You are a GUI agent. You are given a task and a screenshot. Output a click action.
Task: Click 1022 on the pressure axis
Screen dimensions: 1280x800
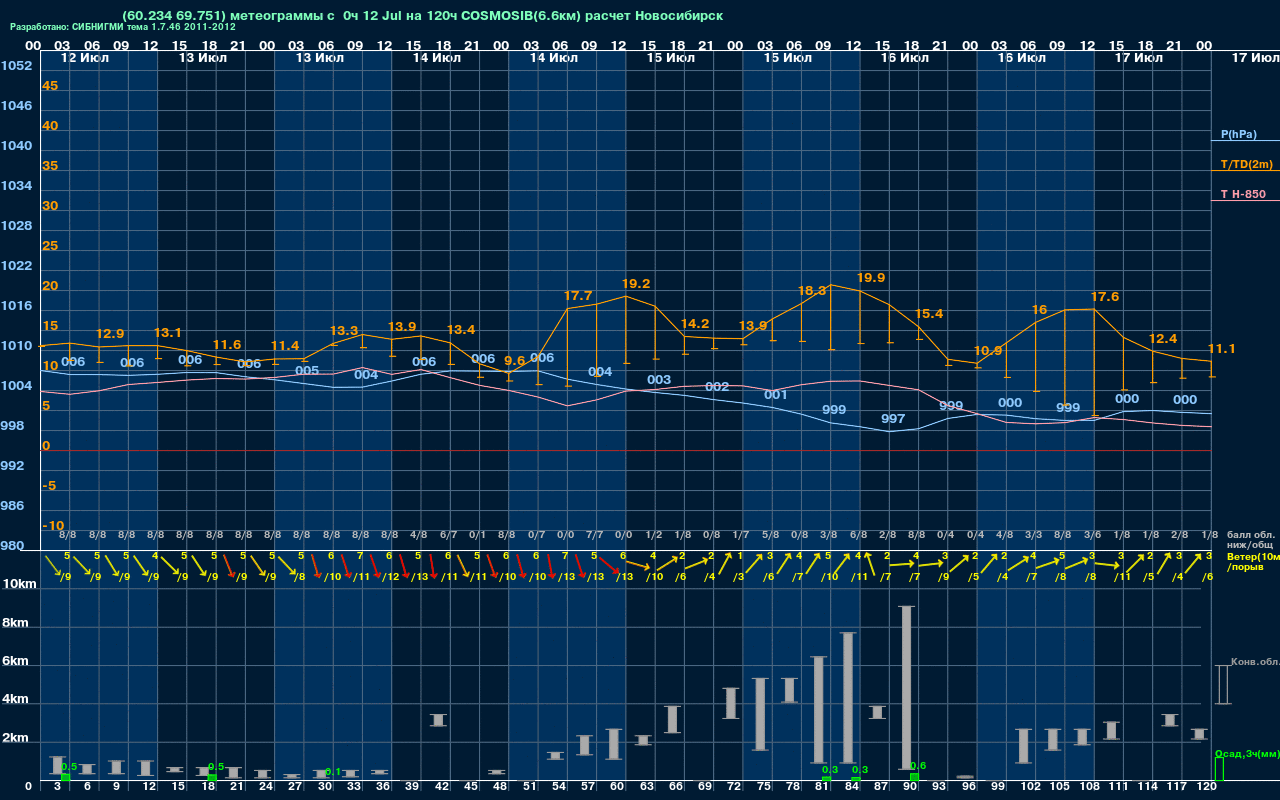[17, 266]
